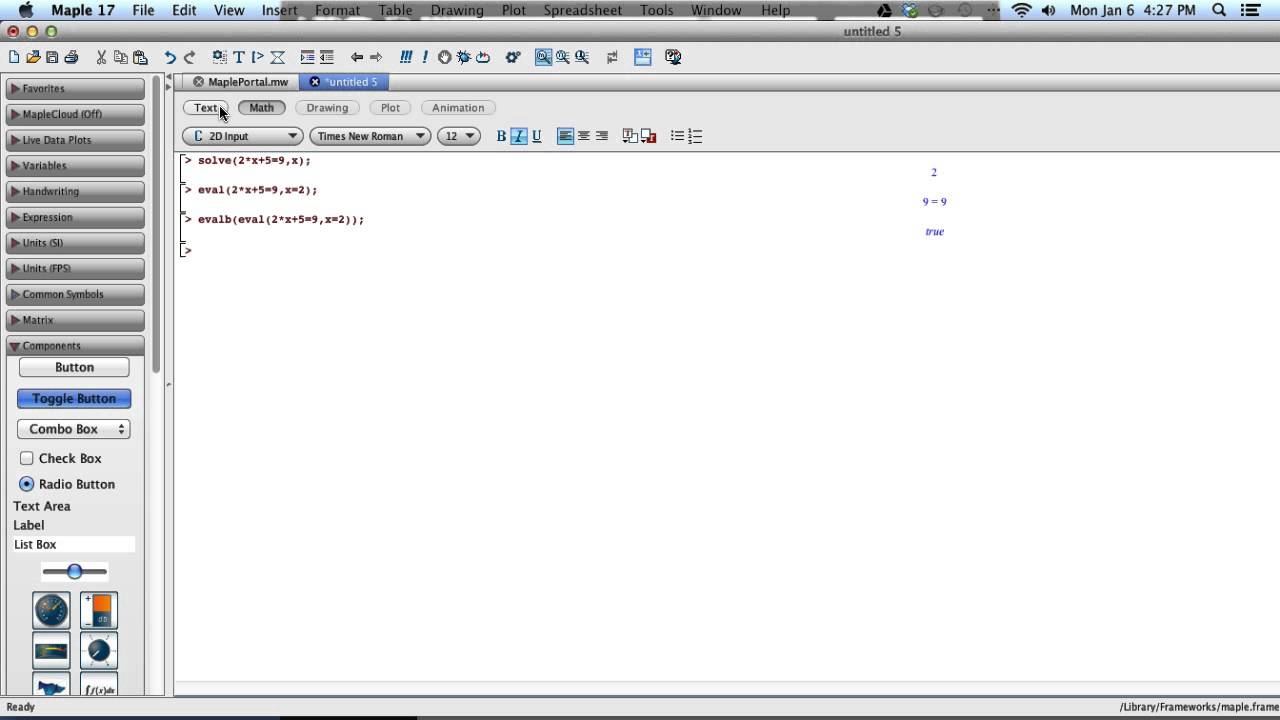
Task: Toggle italic formatting
Action: pyautogui.click(x=518, y=136)
